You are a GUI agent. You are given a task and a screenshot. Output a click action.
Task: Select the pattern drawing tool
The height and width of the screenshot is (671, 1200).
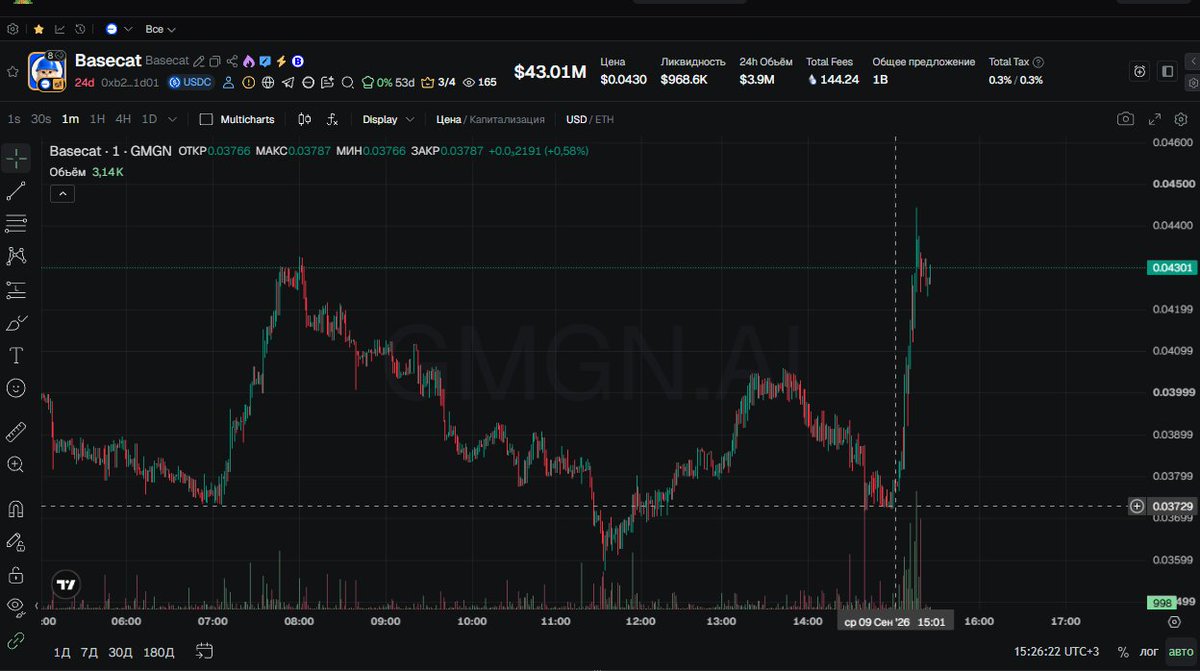click(16, 256)
